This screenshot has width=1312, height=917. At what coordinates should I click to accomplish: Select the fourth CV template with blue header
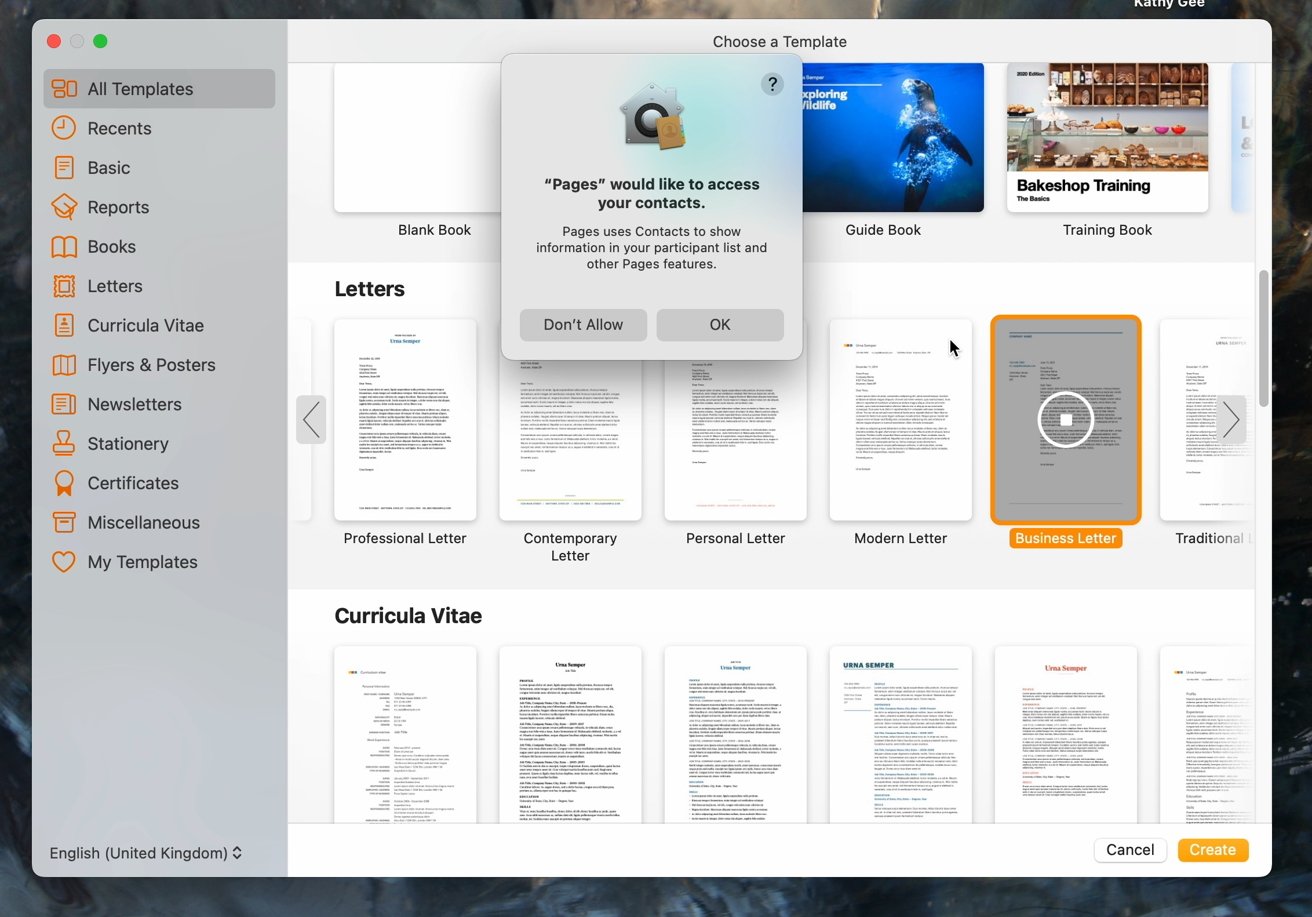click(900, 735)
